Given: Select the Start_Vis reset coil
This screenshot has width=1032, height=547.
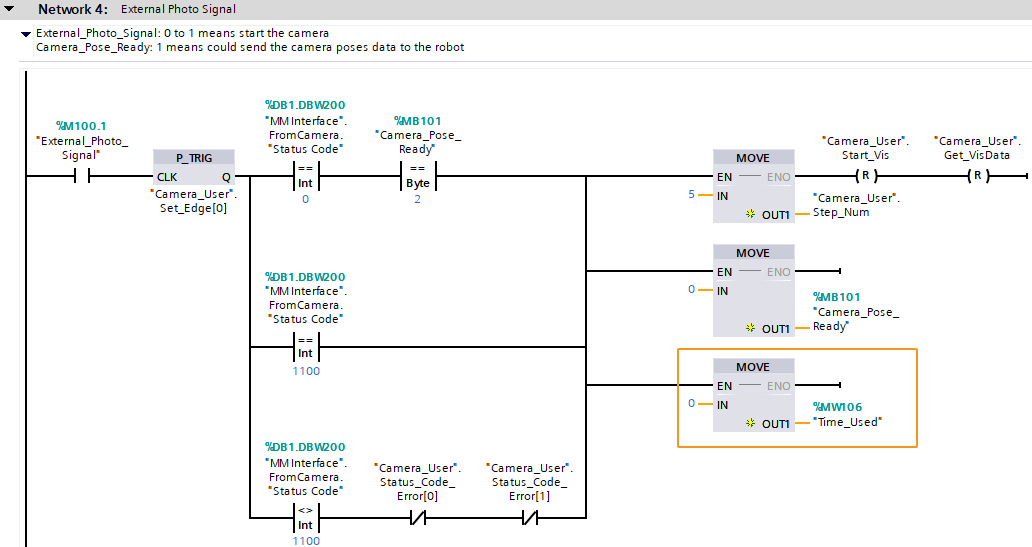Looking at the screenshot, I should click(x=864, y=177).
